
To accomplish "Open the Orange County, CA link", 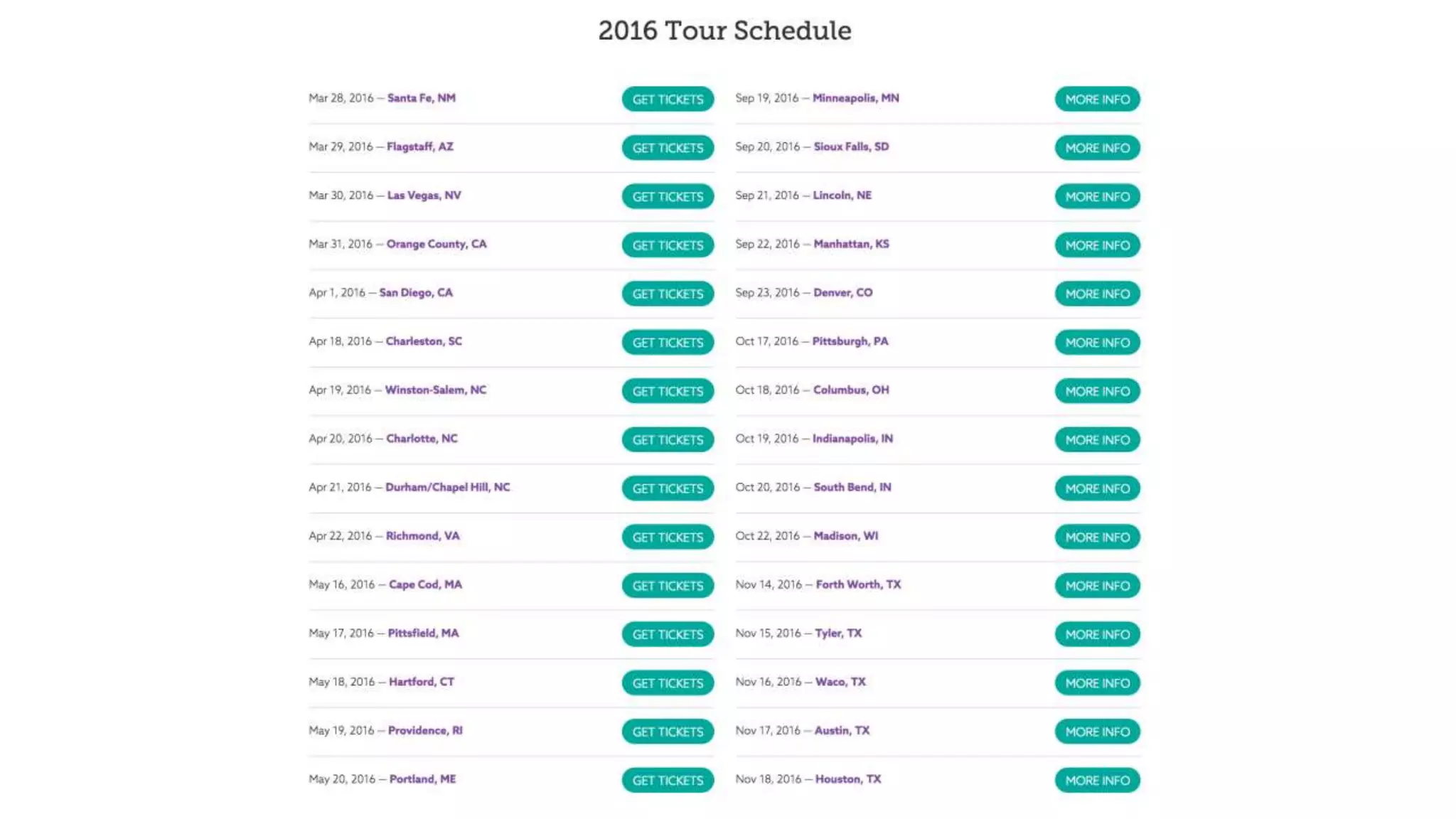I will point(436,244).
